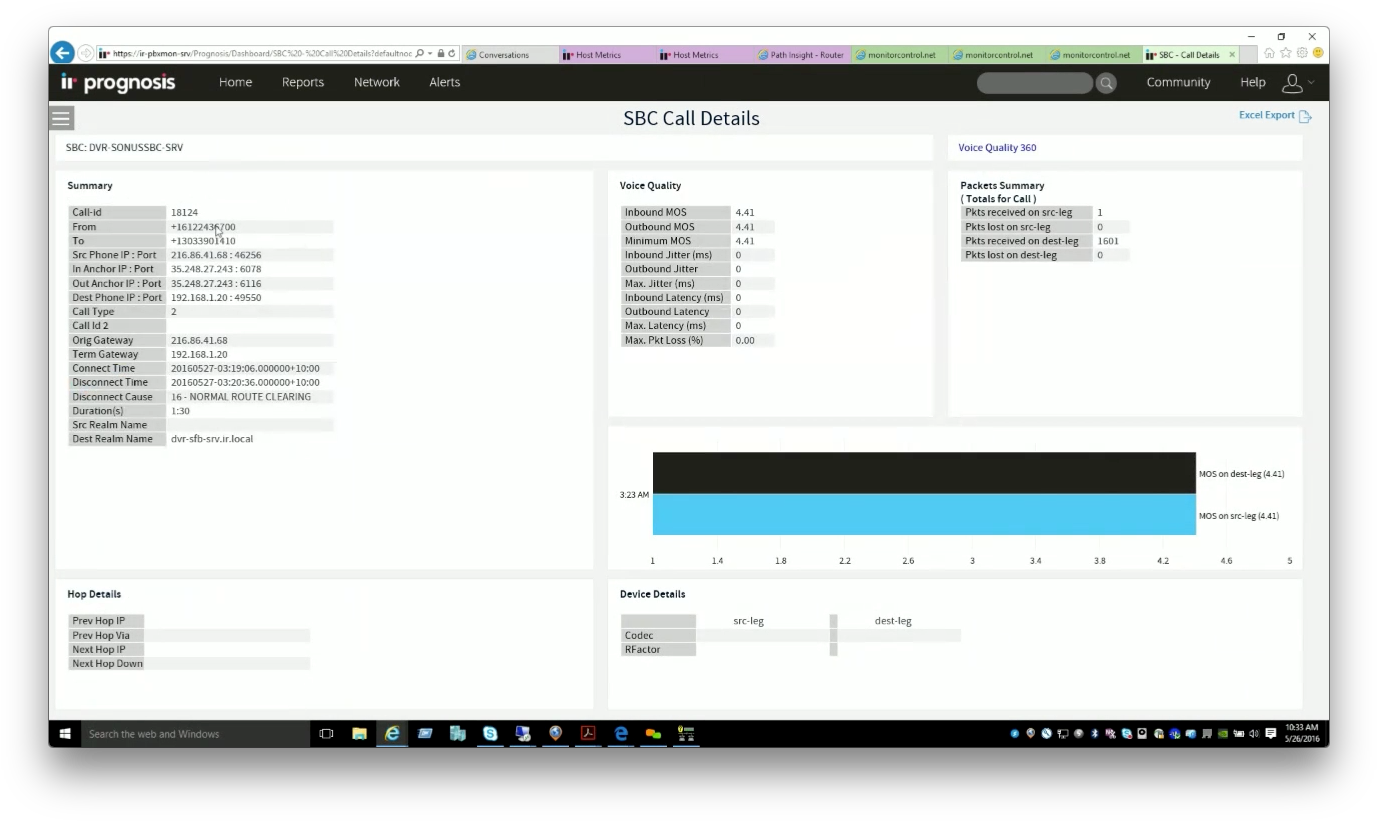The width and height of the screenshot is (1377, 821).
Task: Click the Excel Export link
Action: point(1267,115)
